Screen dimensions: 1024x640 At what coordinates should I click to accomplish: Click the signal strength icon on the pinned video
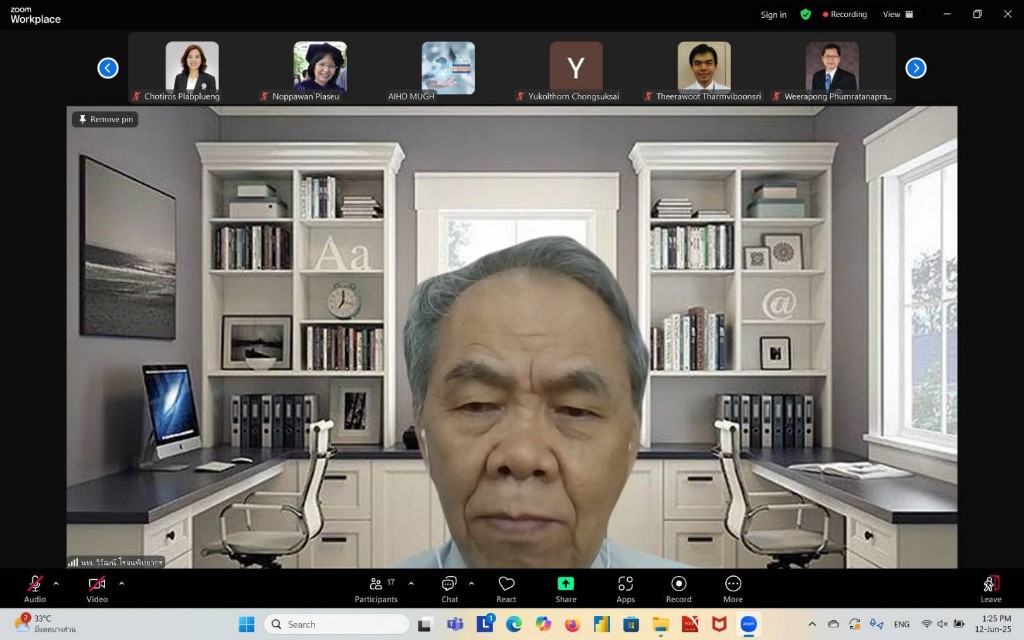coord(73,562)
